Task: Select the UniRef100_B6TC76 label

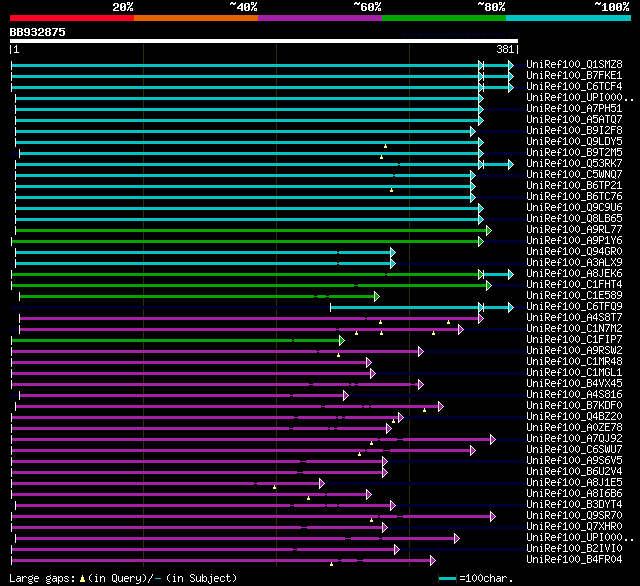Action: click(574, 197)
